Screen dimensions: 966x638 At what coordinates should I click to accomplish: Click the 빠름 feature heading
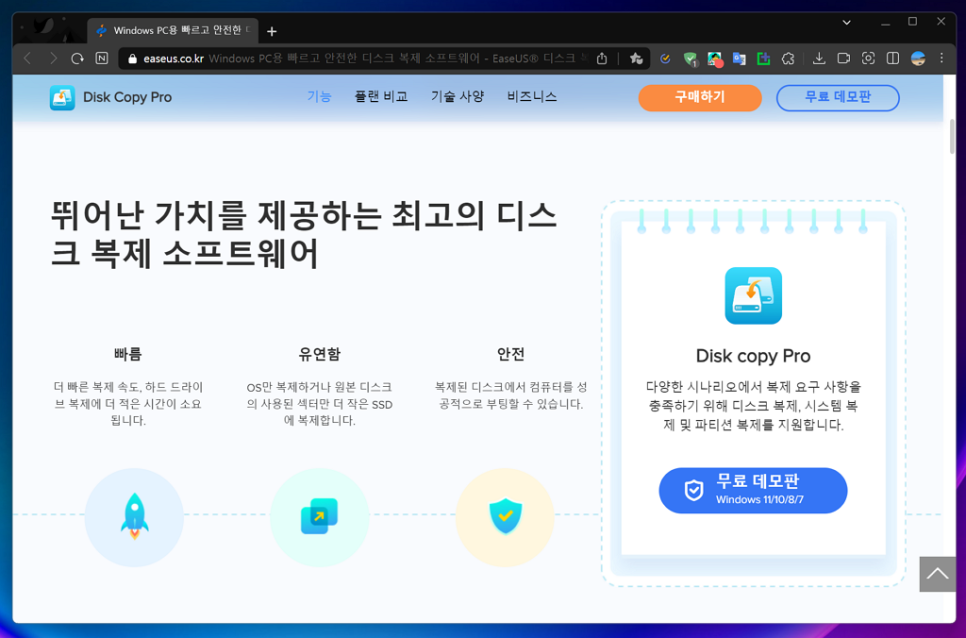128,354
